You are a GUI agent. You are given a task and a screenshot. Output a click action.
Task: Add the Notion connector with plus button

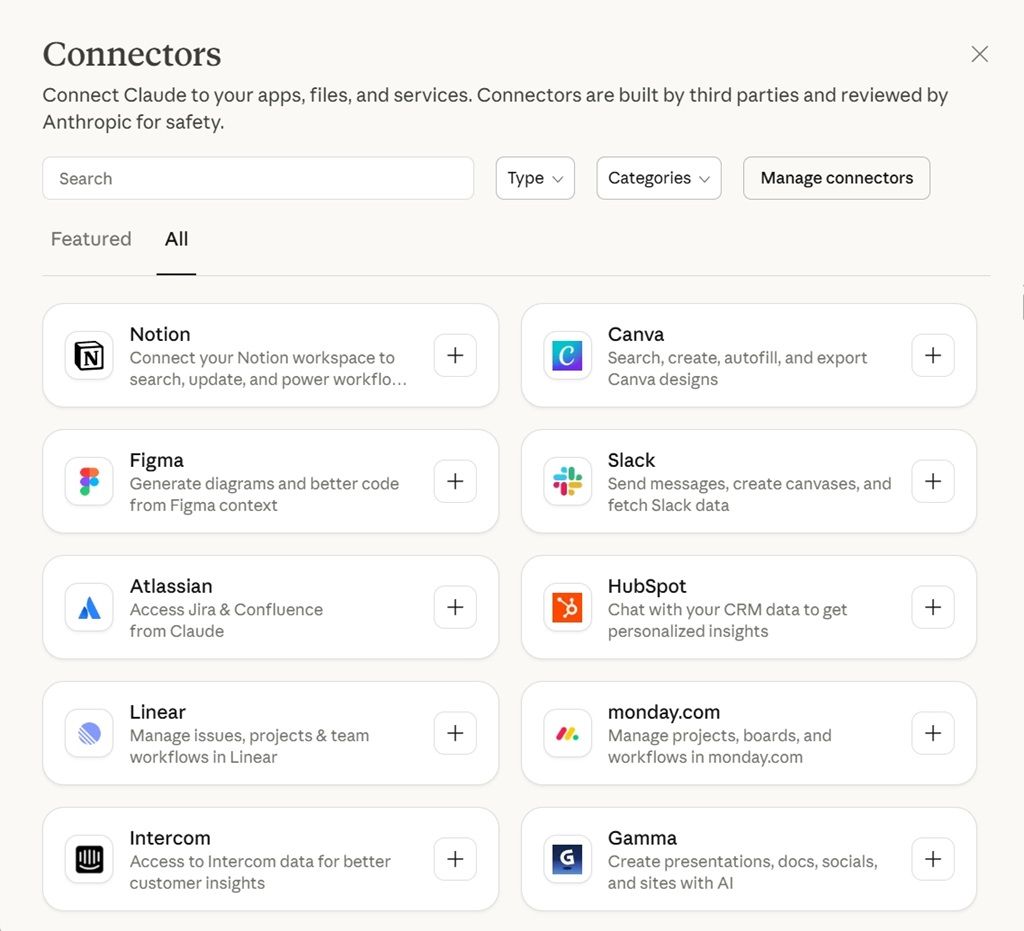[455, 356]
